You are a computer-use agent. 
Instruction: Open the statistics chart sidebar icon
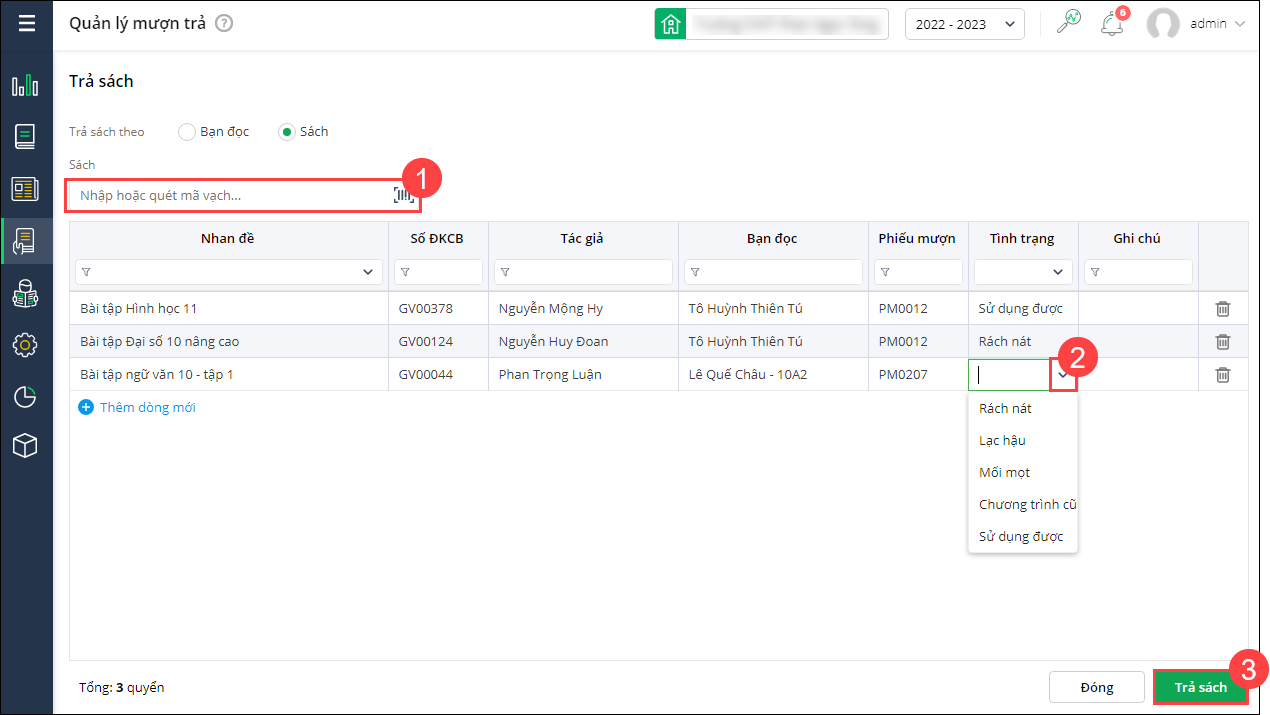pos(25,85)
